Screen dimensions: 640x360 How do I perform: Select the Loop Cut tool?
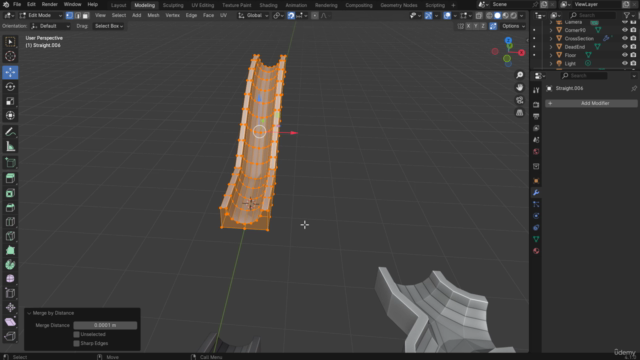(10, 222)
